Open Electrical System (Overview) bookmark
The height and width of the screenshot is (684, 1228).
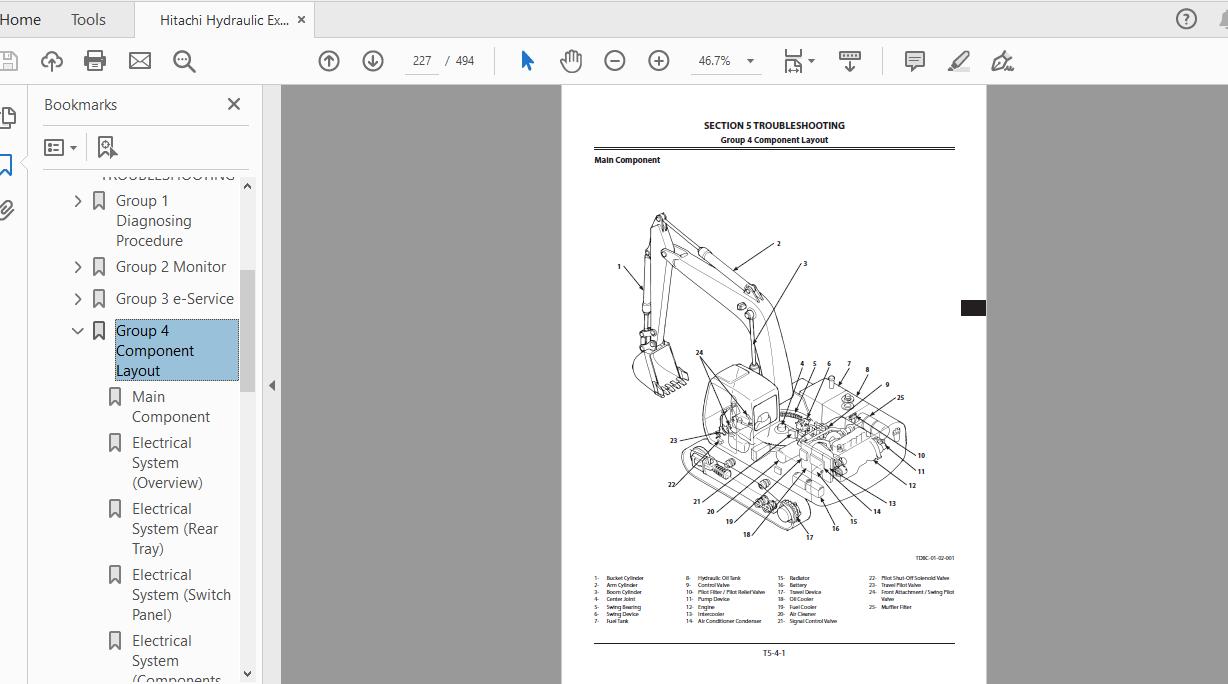167,463
